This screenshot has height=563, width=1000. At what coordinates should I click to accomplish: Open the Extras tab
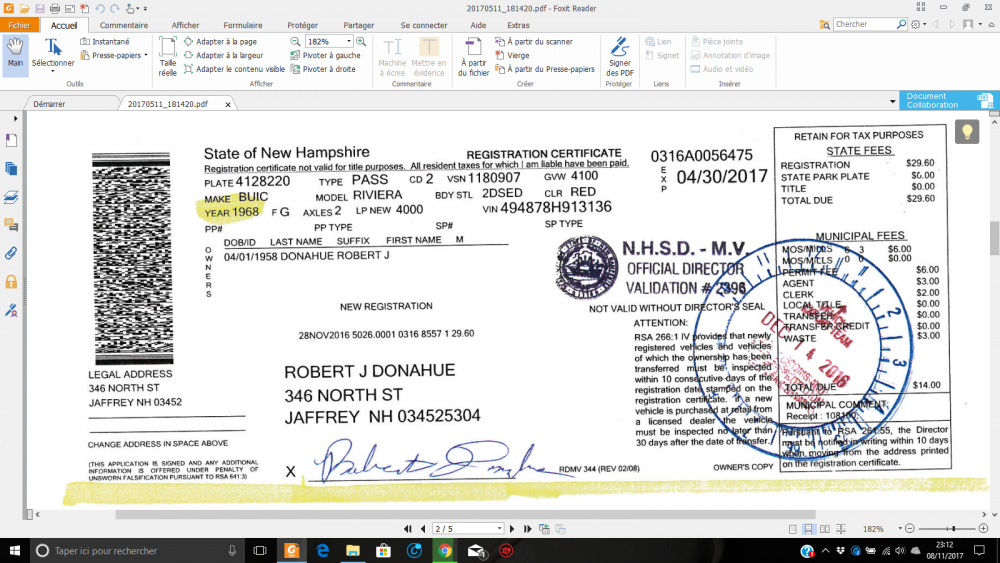[x=518, y=26]
